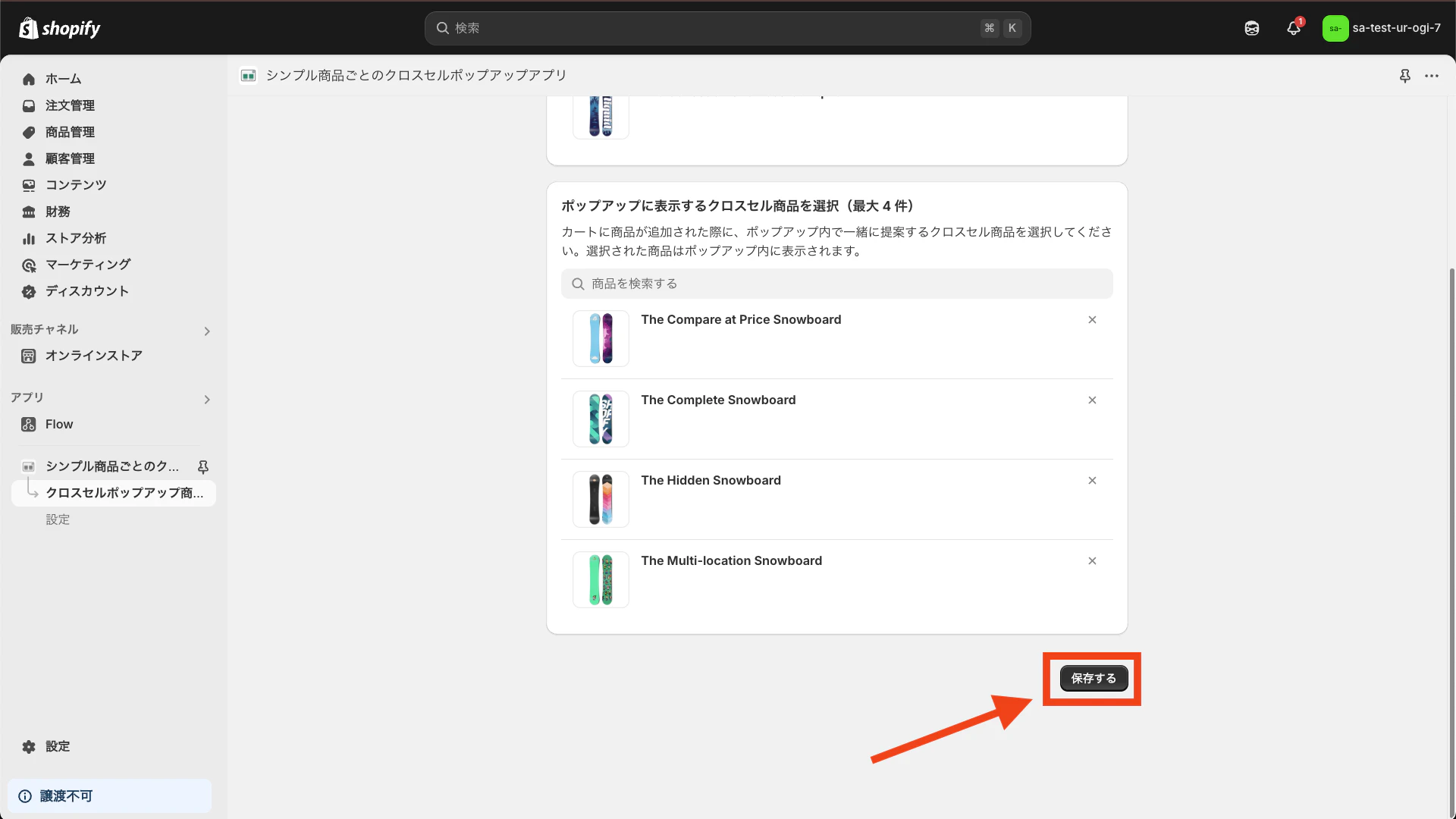This screenshot has width=1456, height=819.
Task: Expand the アプリ section chevron
Action: 207,400
